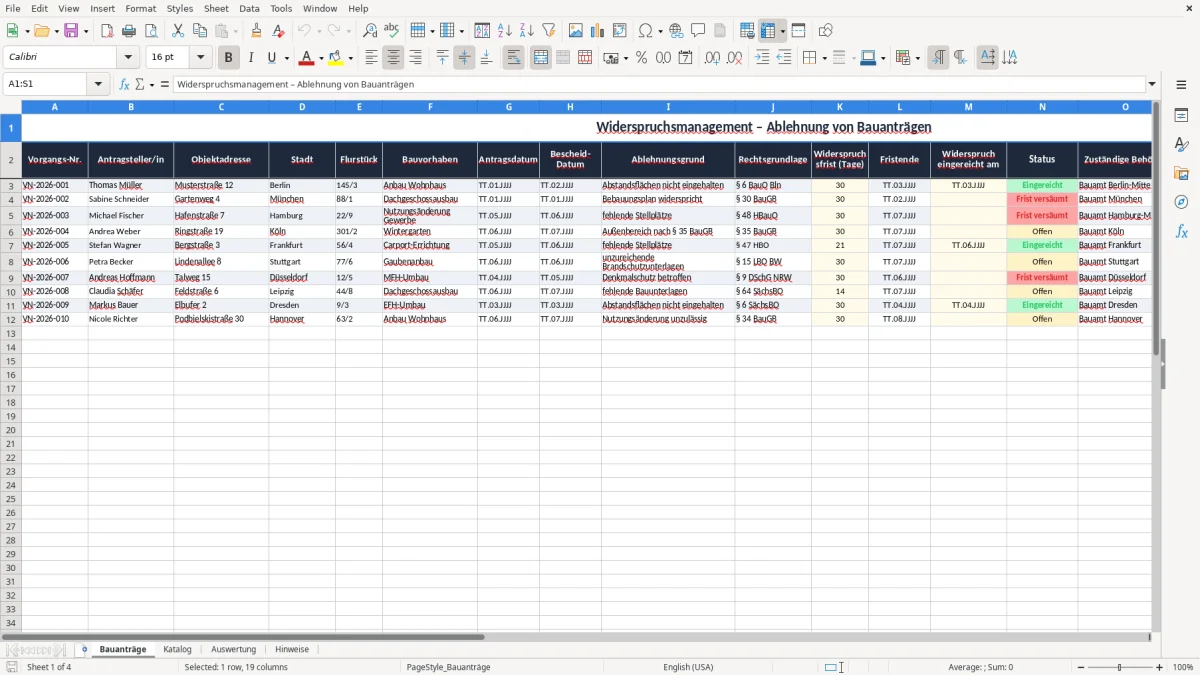Click the zoom slider
Viewport: 1200px width, 675px height.
[1119, 667]
